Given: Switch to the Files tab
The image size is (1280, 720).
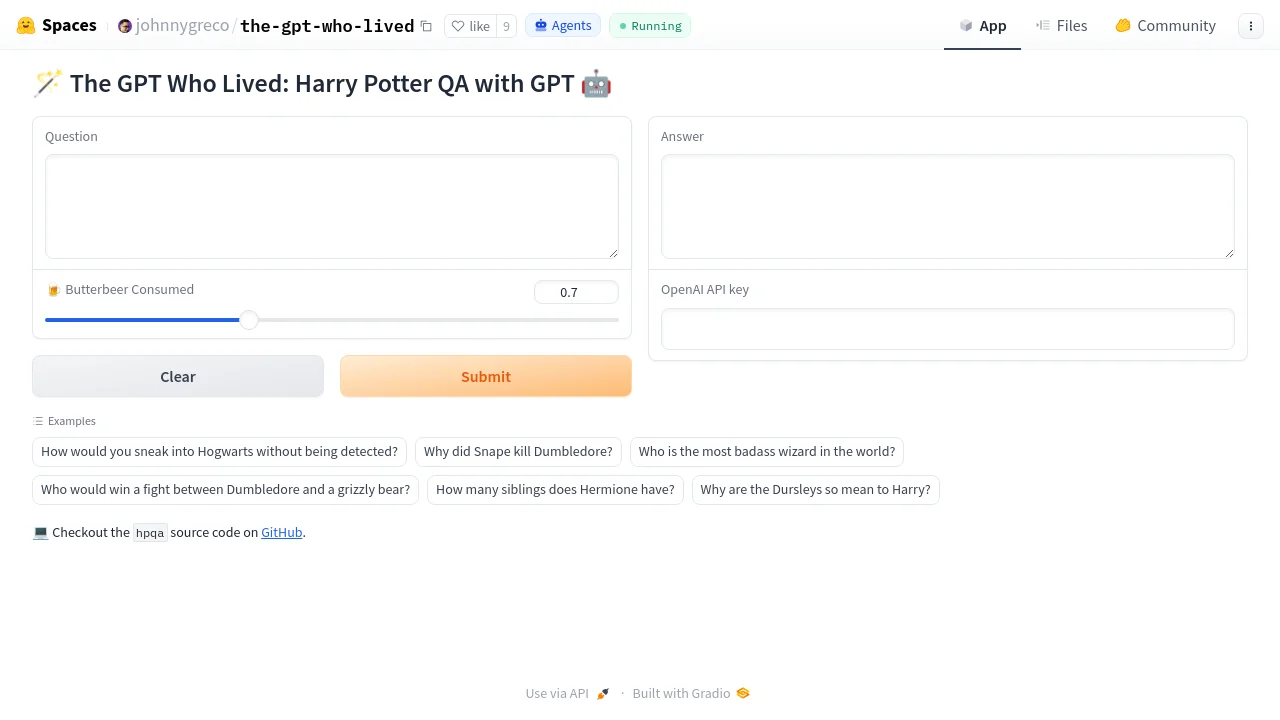Looking at the screenshot, I should (1061, 26).
